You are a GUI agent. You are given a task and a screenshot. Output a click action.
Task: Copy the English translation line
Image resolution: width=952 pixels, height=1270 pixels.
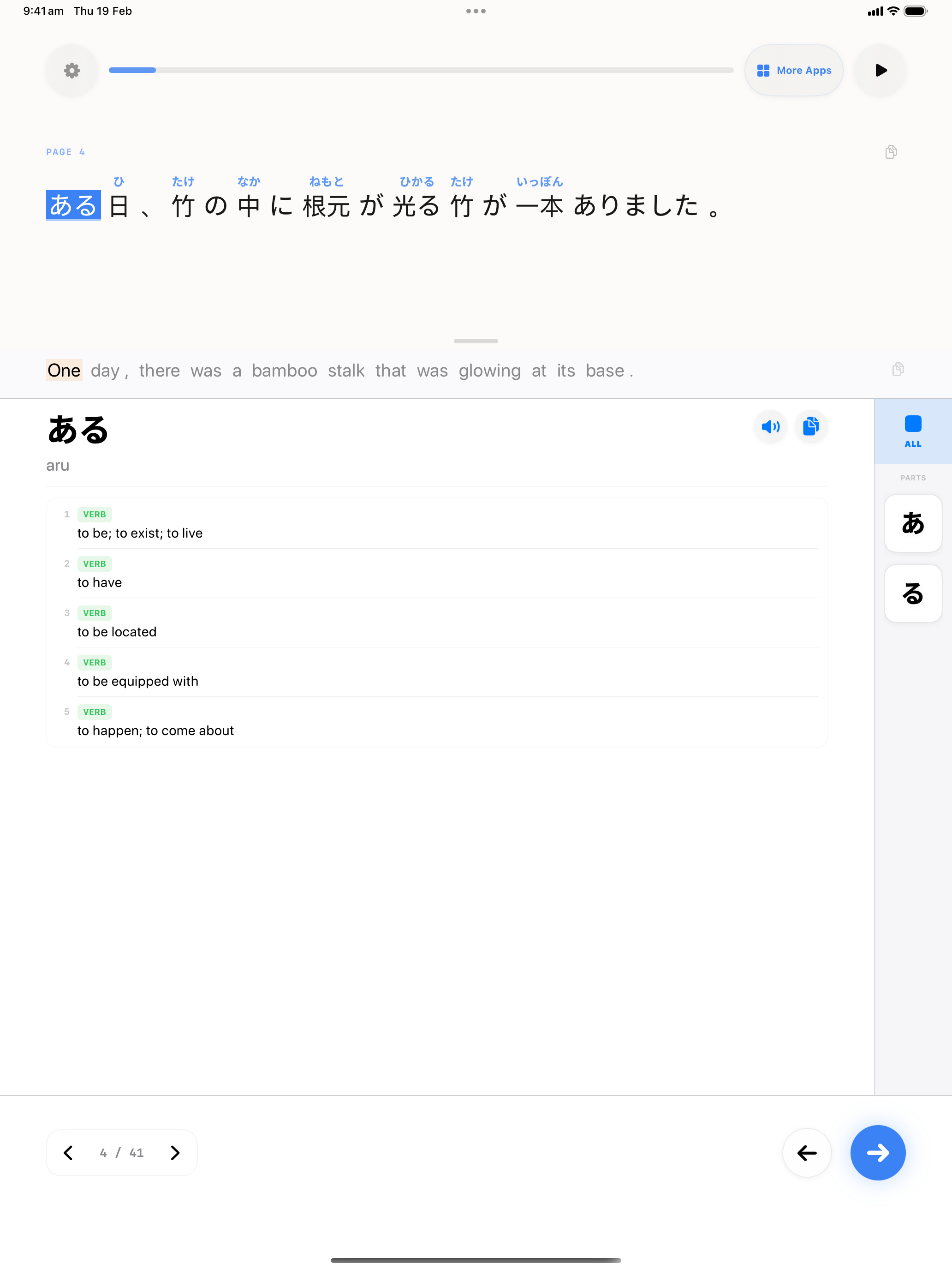(x=898, y=369)
